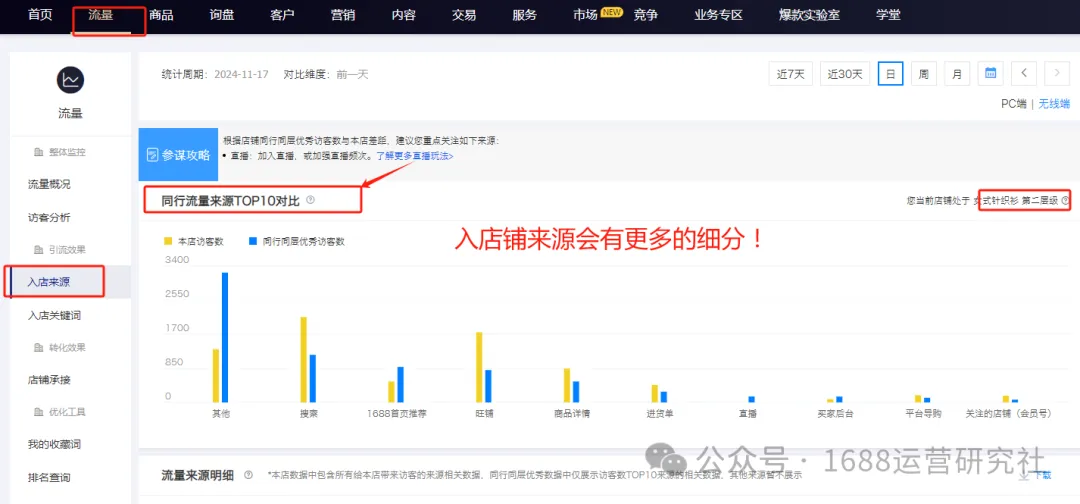The height and width of the screenshot is (504, 1080).
Task: Click the 引流效果 group header
Action: click(x=60, y=250)
